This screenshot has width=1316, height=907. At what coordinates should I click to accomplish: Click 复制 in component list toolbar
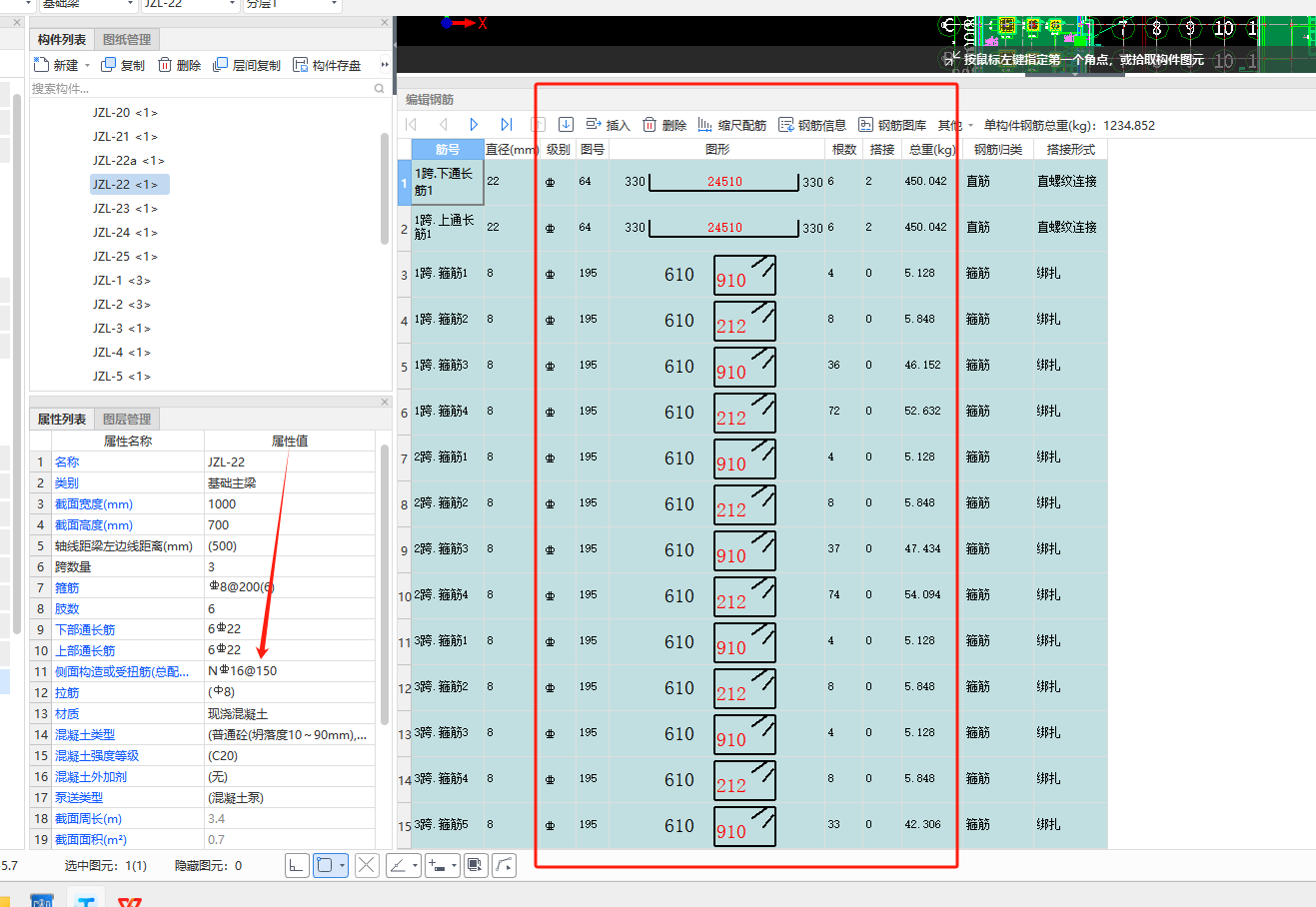123,65
